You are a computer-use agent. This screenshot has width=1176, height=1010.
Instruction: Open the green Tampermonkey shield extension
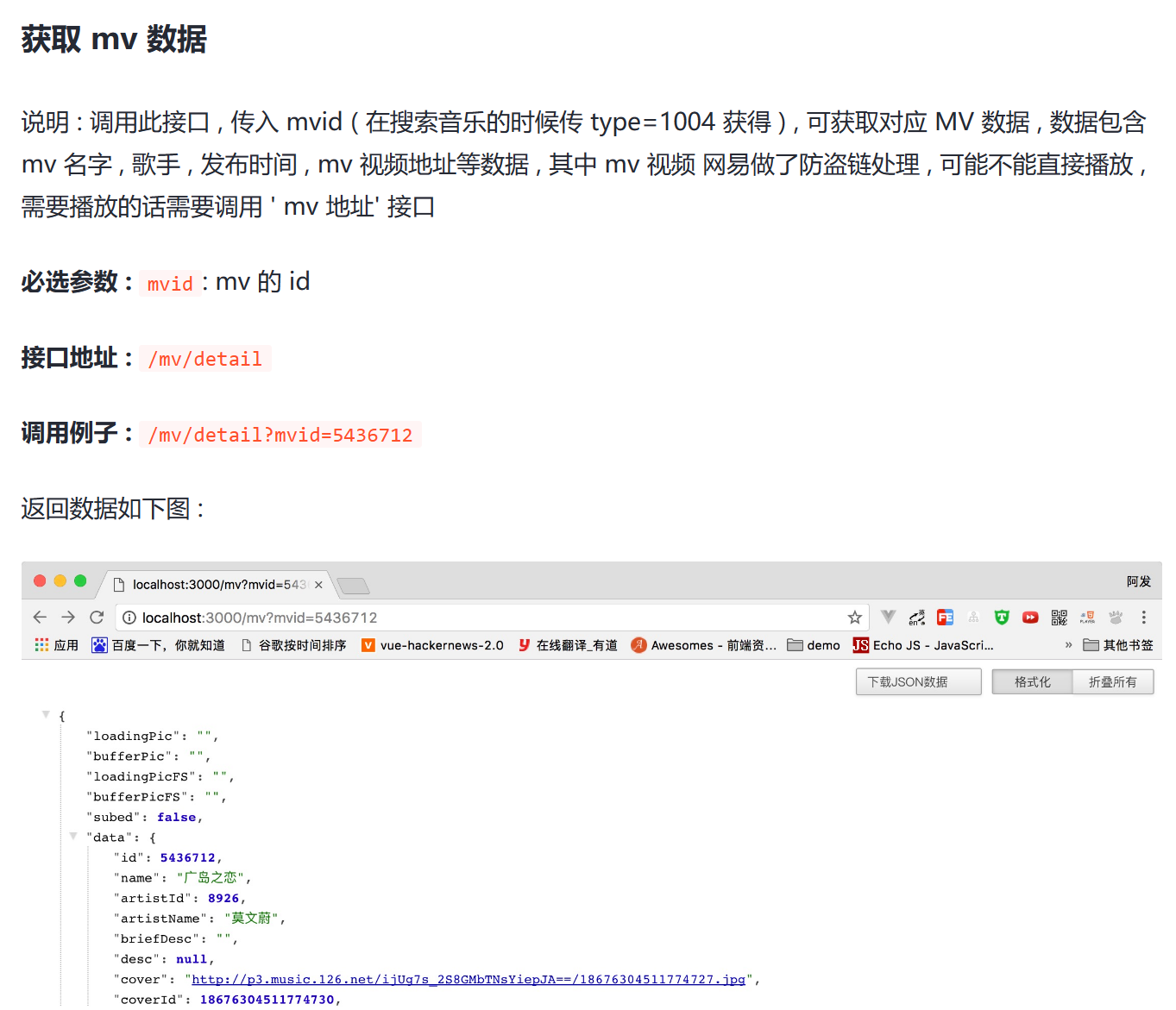tap(1001, 617)
